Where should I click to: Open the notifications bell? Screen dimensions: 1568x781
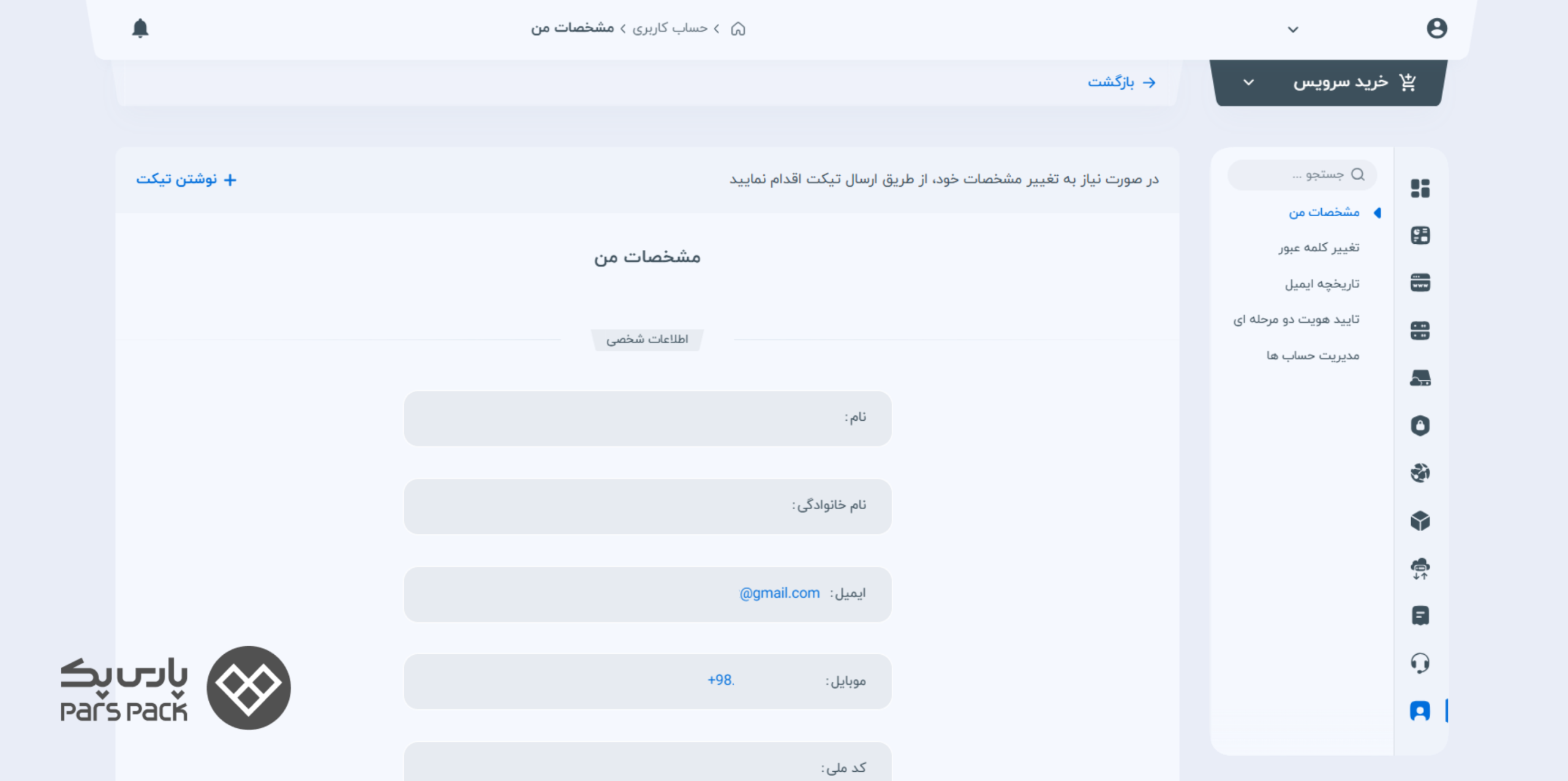(x=140, y=28)
